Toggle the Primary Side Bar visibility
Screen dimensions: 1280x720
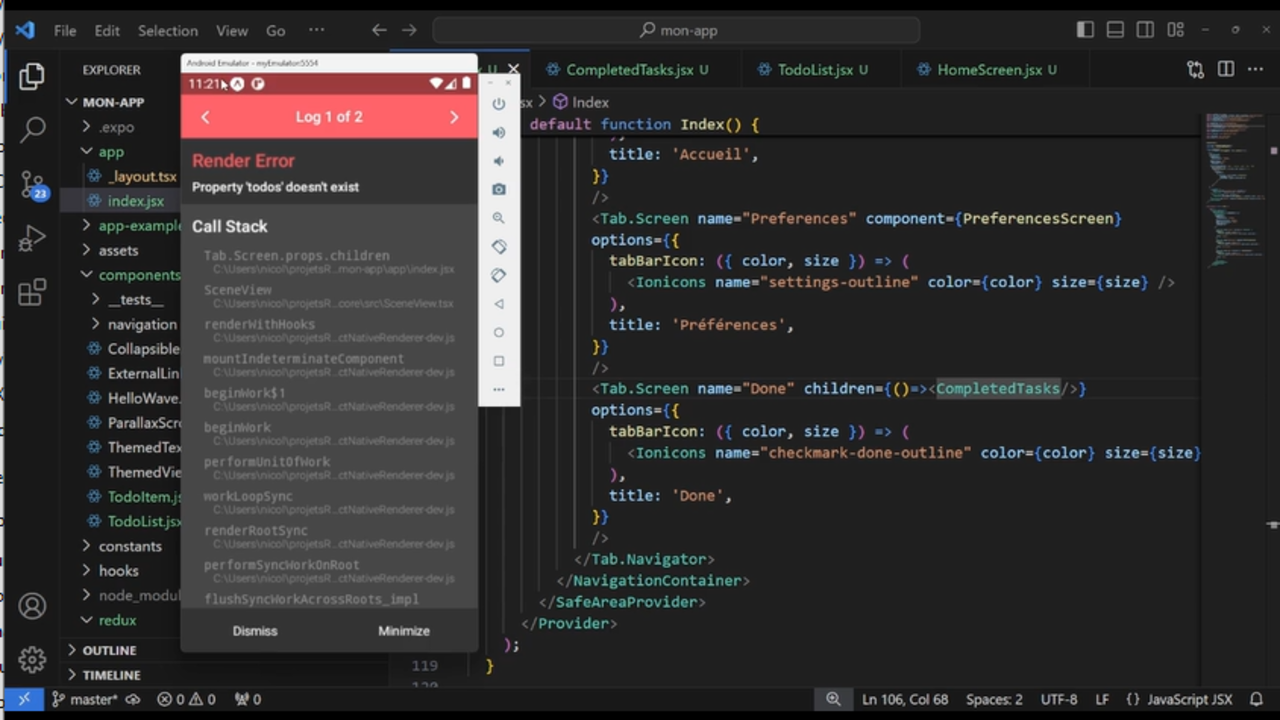click(1085, 30)
